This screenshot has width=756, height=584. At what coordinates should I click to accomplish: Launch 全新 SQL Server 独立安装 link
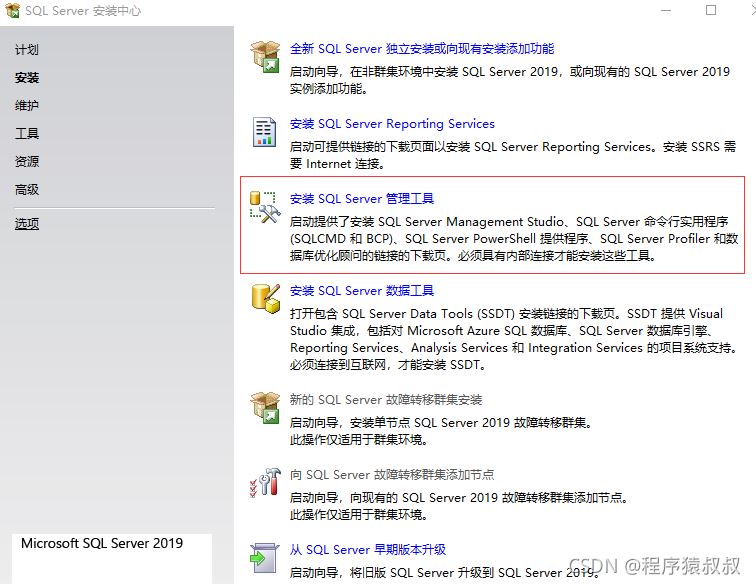point(422,49)
